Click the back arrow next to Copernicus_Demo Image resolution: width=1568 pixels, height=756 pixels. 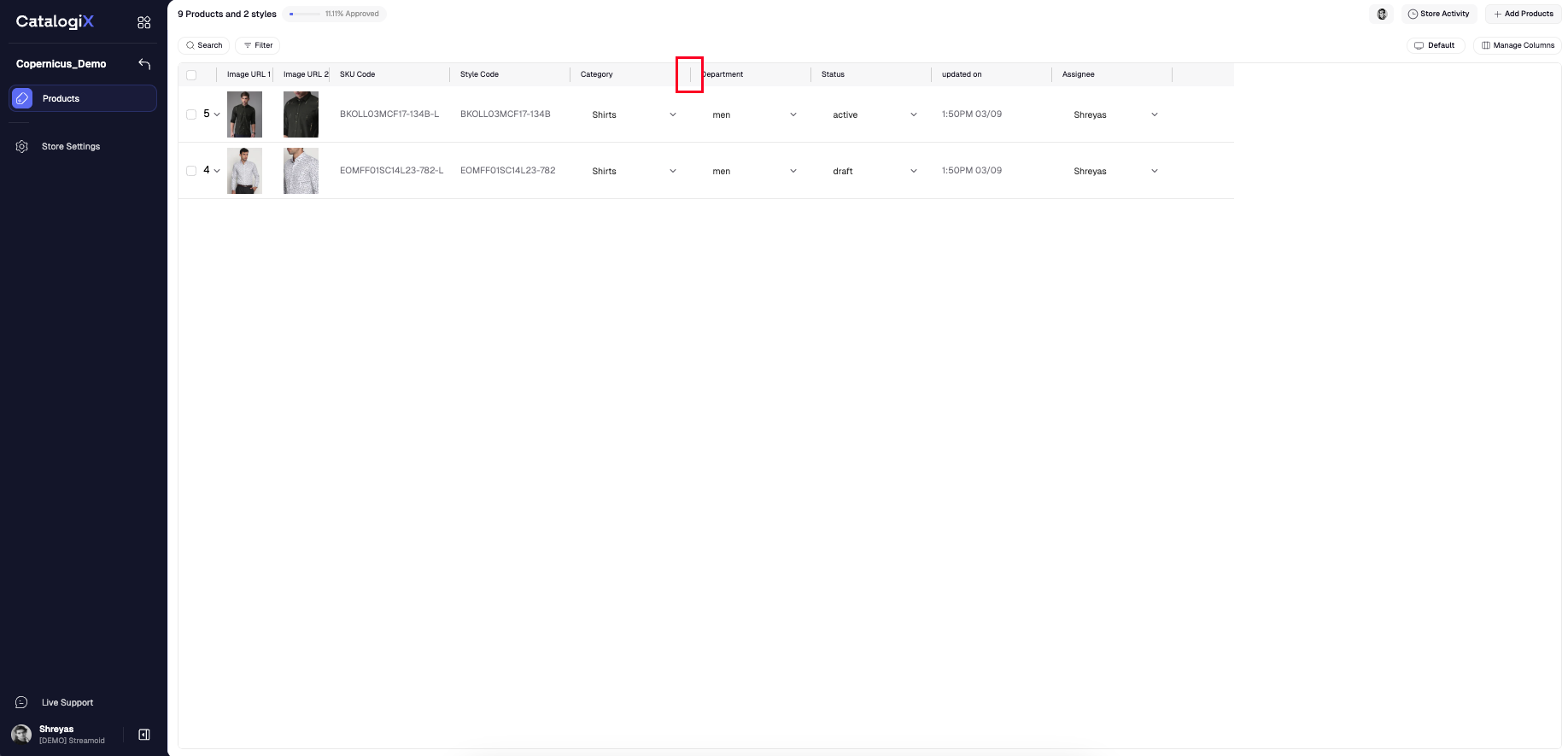144,64
